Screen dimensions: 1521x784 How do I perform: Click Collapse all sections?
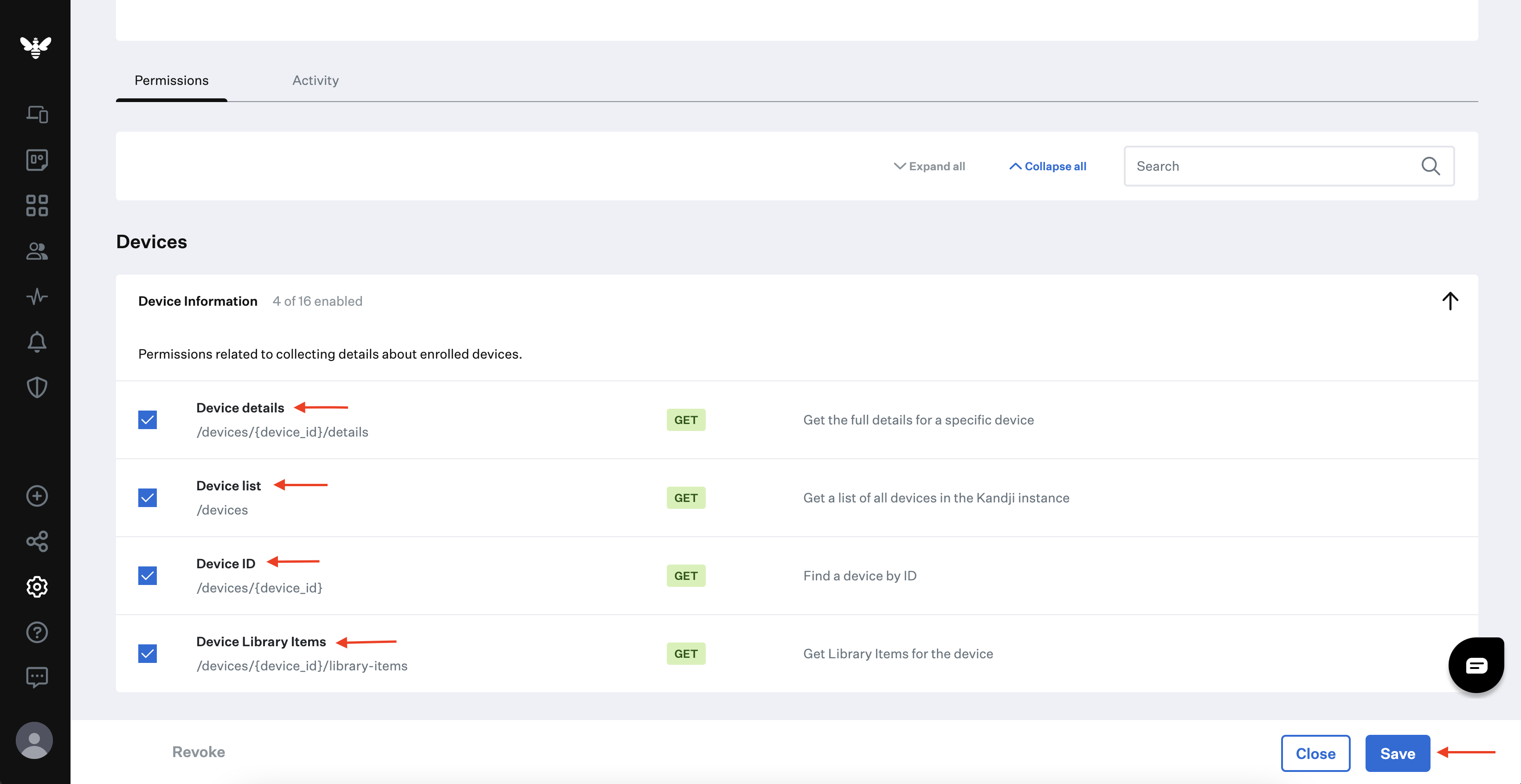click(x=1047, y=166)
